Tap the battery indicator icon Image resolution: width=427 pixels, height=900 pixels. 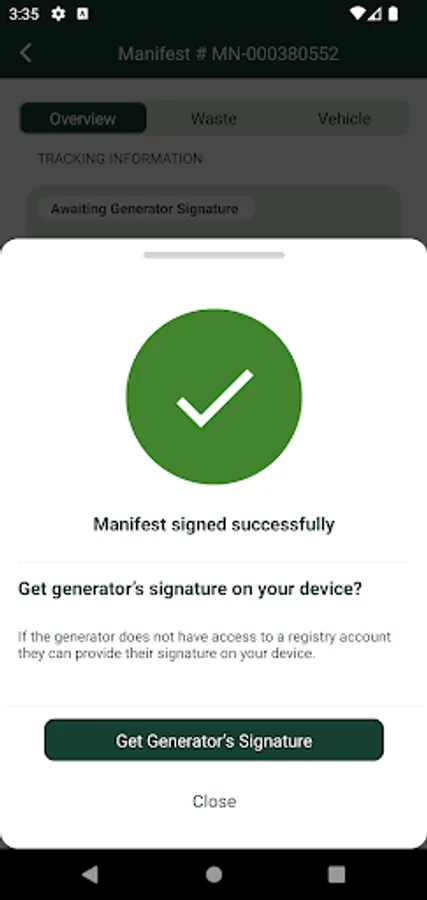click(393, 14)
